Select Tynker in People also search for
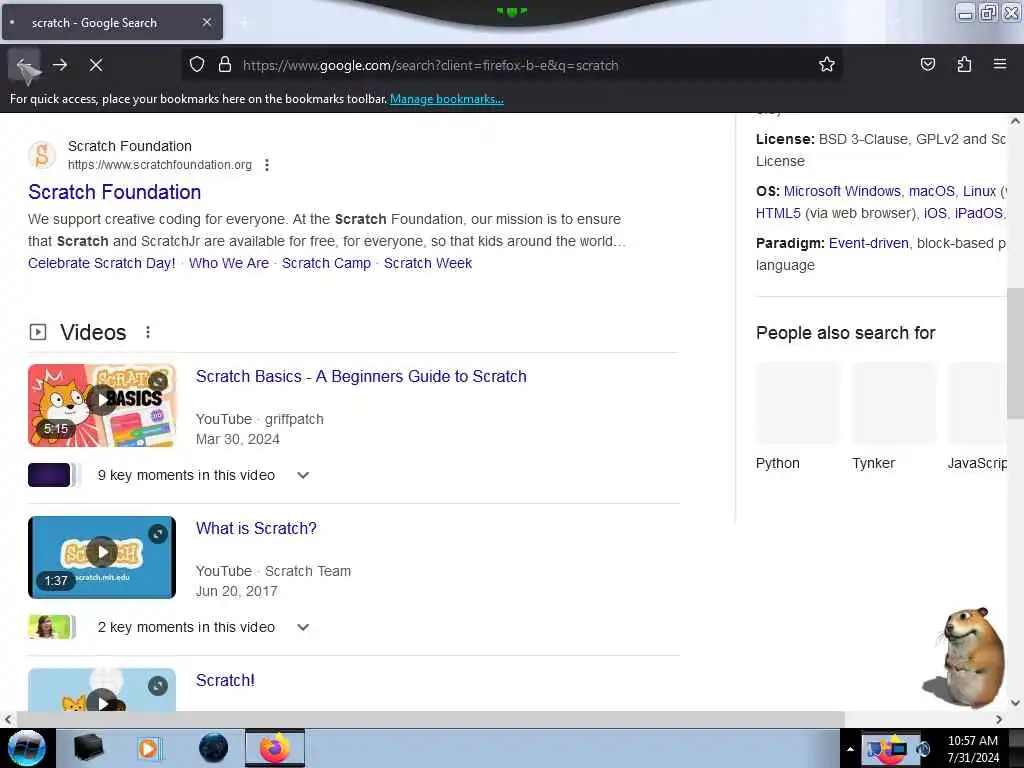The image size is (1024, 768). pos(893,417)
